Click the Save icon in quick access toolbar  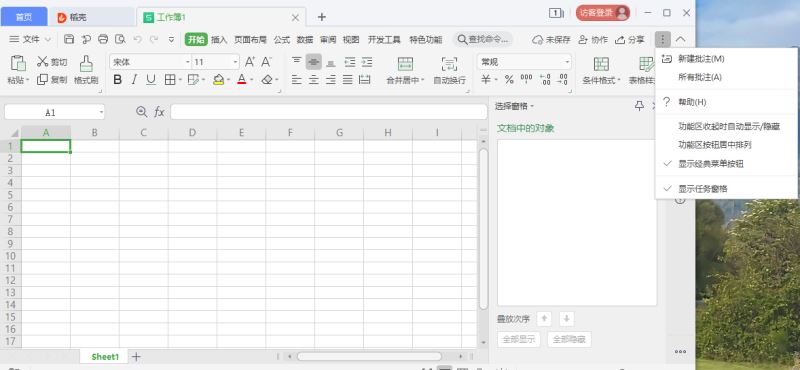point(69,39)
